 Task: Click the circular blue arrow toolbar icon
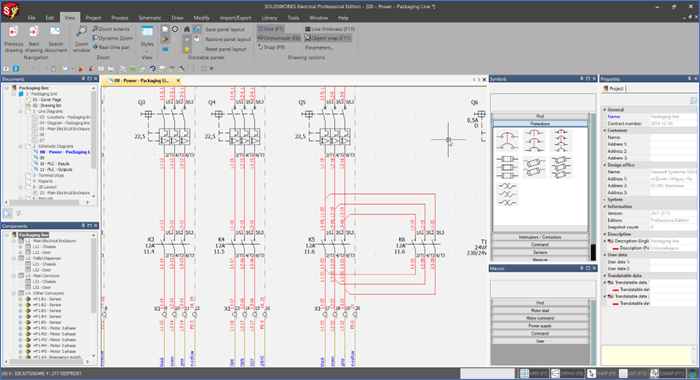coord(152,69)
